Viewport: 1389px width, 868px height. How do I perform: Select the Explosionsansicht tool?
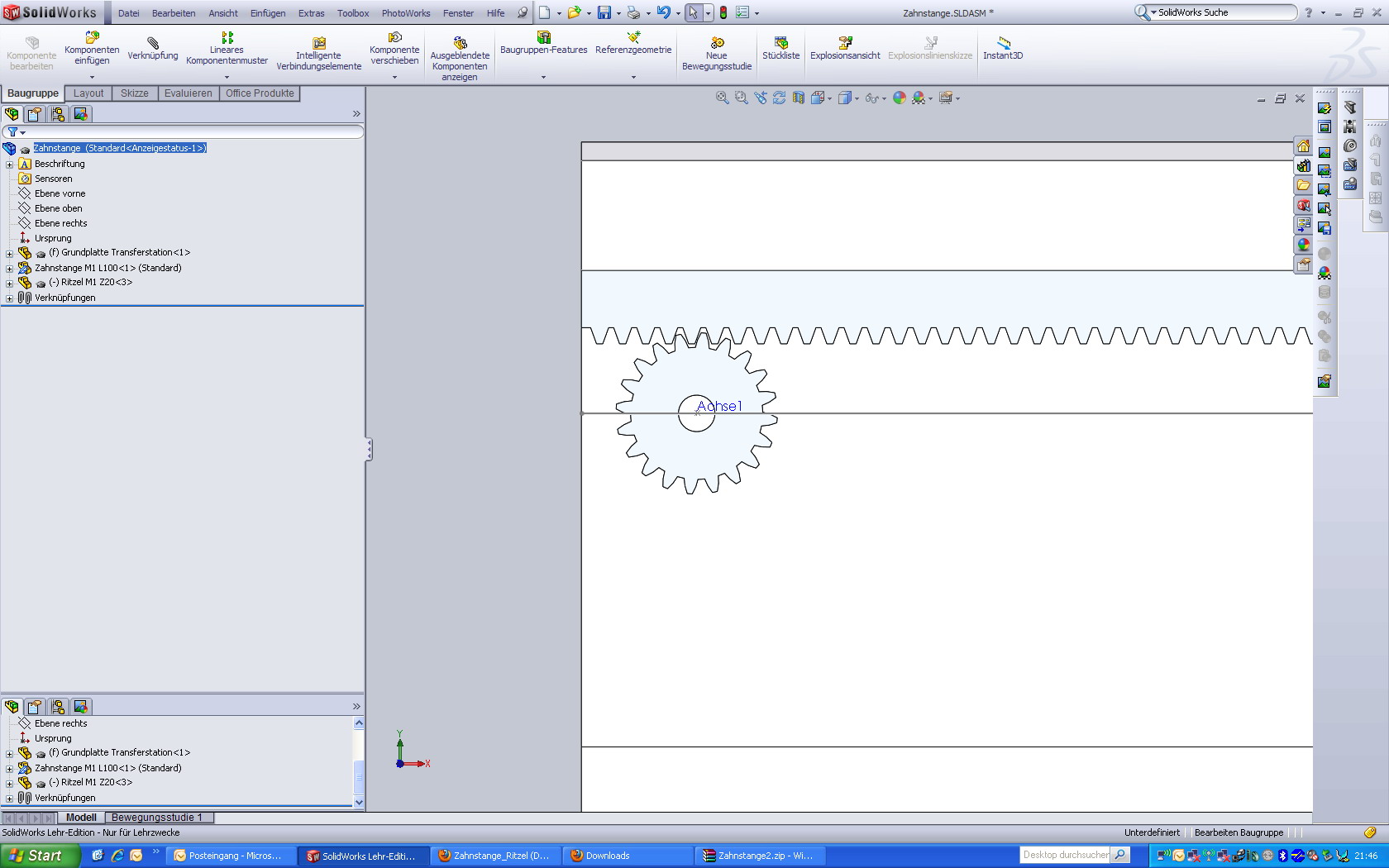(845, 48)
